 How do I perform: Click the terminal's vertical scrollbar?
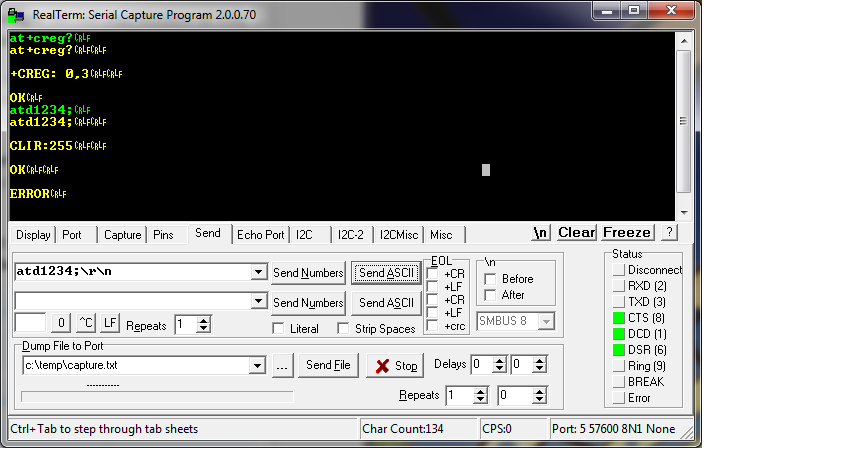click(683, 120)
